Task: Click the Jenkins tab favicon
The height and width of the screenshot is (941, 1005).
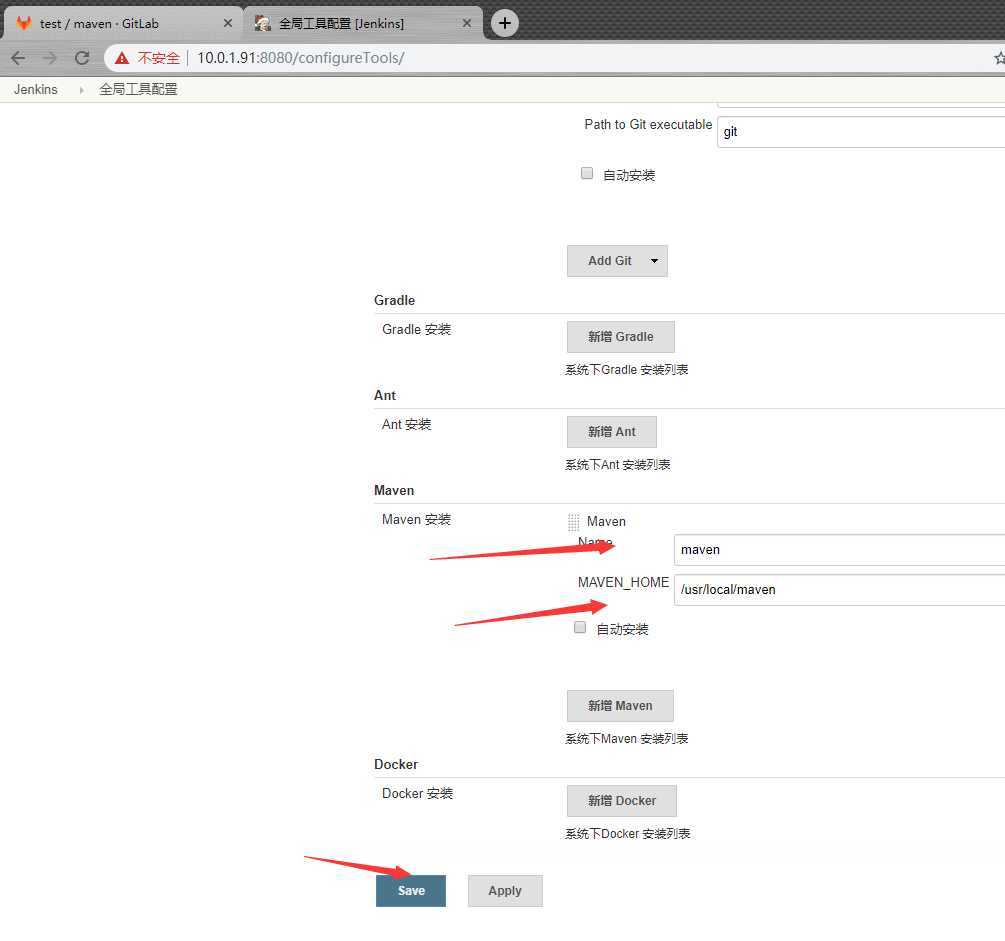Action: point(263,23)
